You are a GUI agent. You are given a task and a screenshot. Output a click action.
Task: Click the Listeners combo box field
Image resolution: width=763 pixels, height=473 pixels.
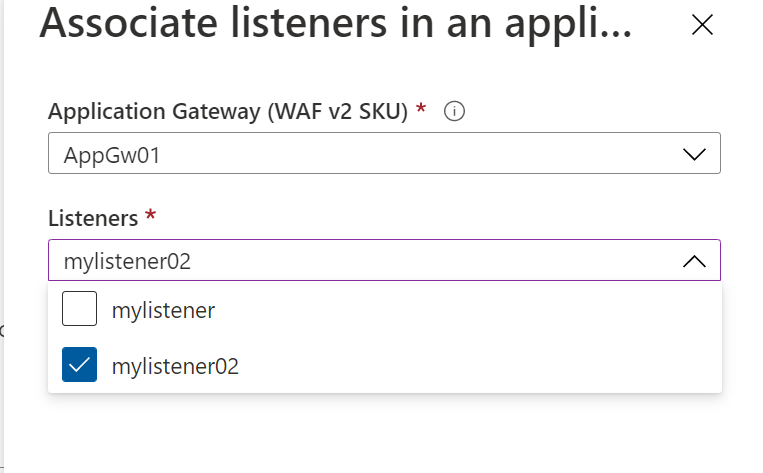384,261
